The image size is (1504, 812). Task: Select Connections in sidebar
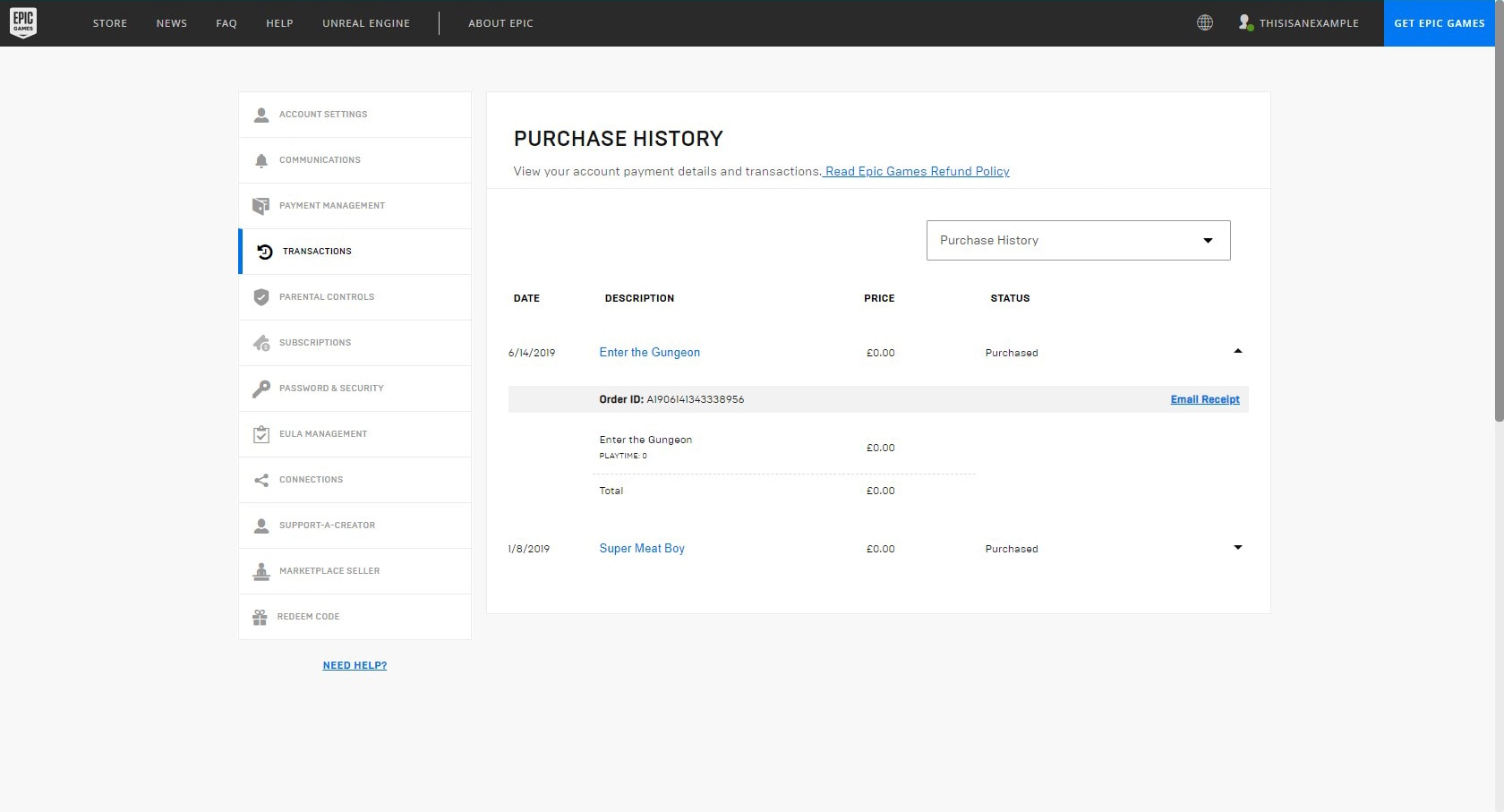[355, 480]
